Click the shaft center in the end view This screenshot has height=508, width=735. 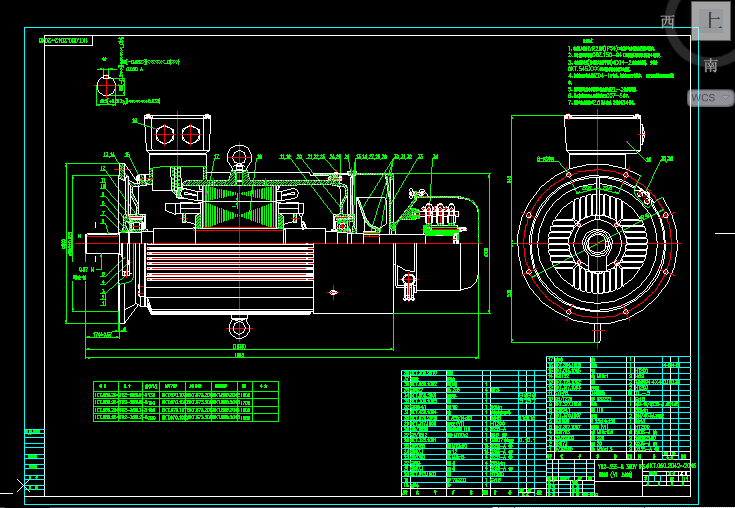coord(598,242)
